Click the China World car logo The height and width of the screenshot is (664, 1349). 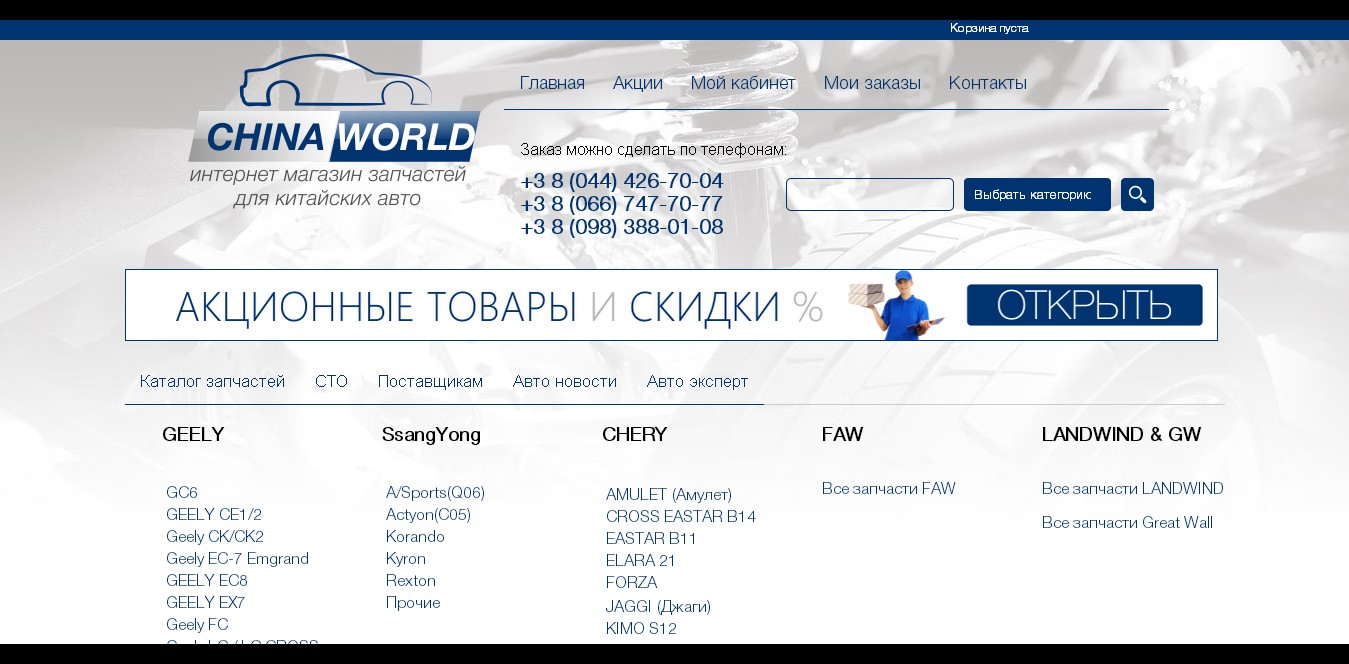click(x=334, y=130)
